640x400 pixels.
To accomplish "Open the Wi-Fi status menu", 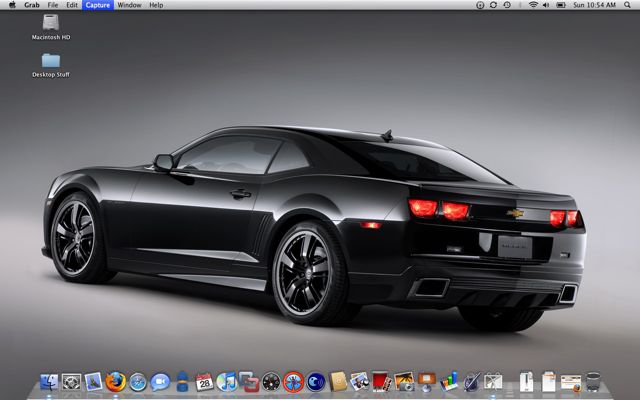I will tap(533, 5).
